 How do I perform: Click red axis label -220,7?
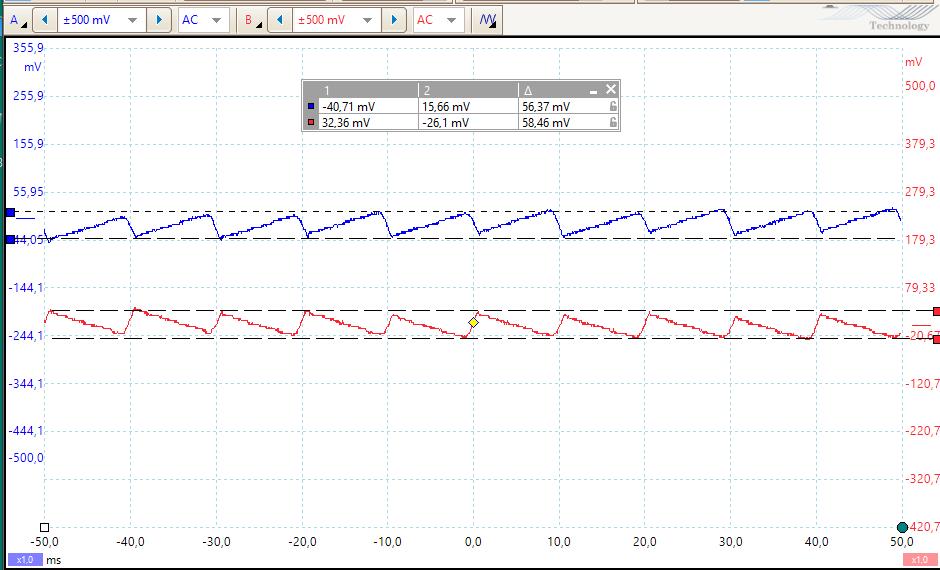pos(922,431)
